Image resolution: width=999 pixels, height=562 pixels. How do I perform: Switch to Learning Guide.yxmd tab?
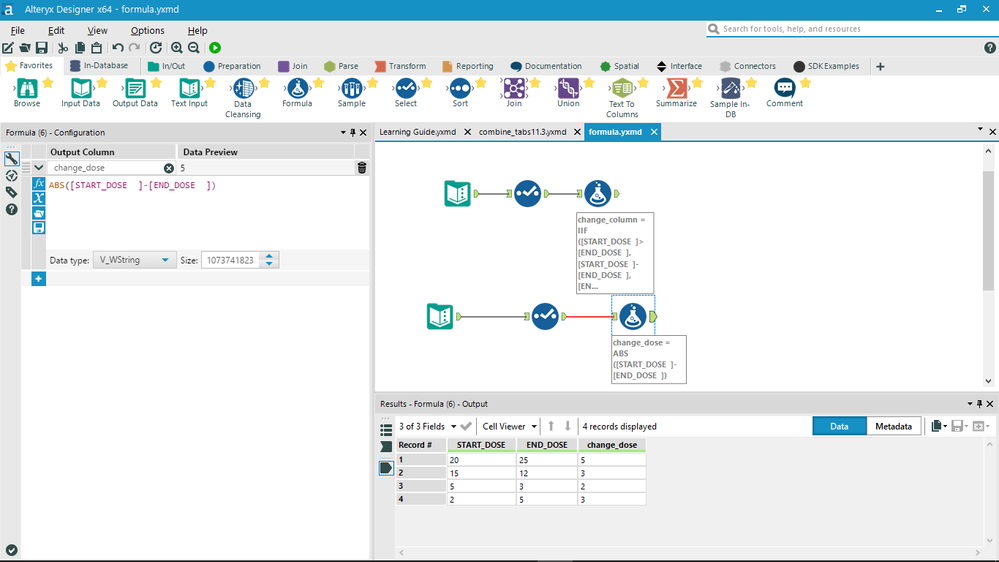pyautogui.click(x=417, y=132)
